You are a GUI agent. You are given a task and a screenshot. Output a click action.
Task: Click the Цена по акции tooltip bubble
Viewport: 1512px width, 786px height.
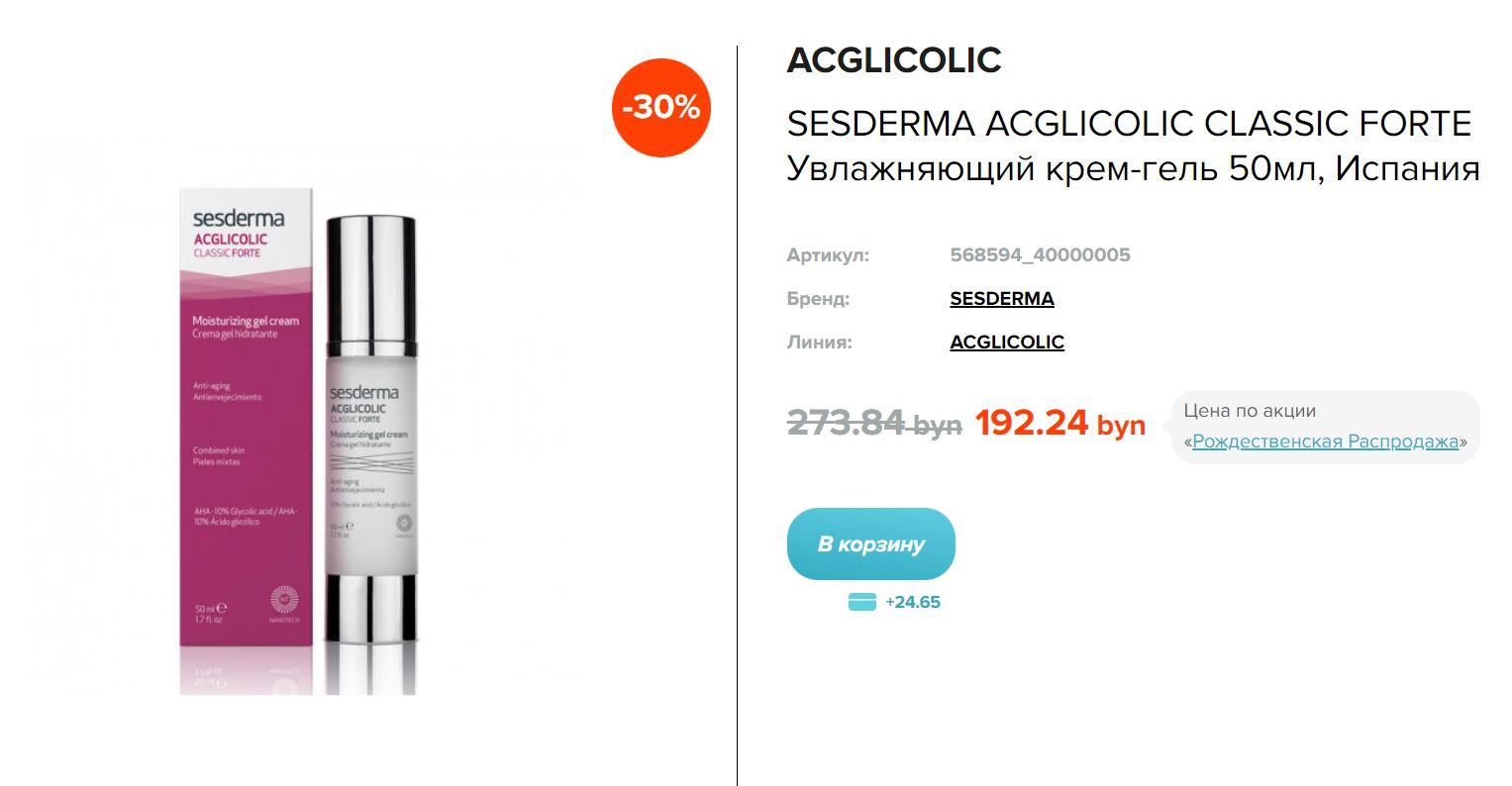pyautogui.click(x=1325, y=427)
